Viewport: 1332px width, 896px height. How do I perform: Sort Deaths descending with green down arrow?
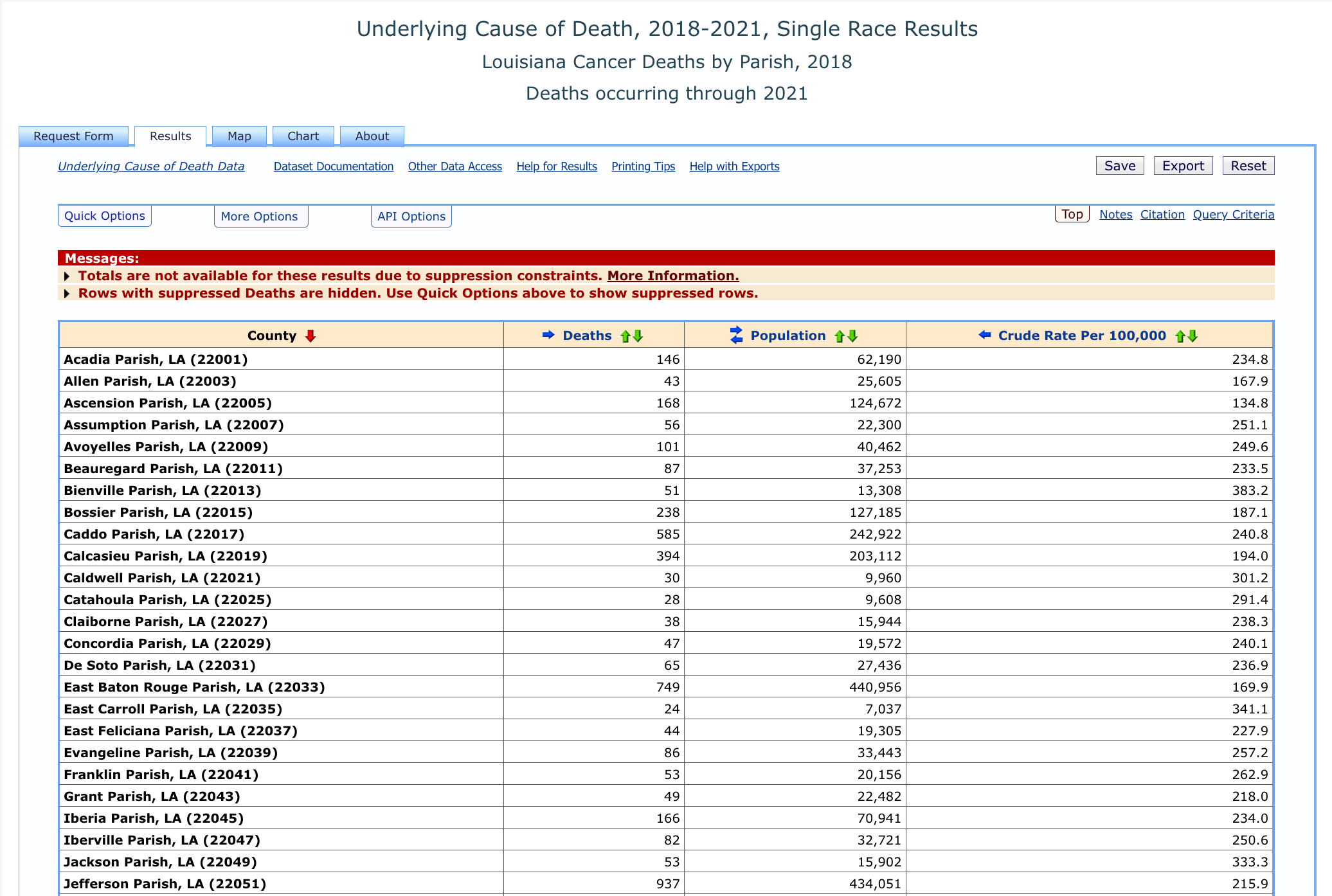pos(638,336)
